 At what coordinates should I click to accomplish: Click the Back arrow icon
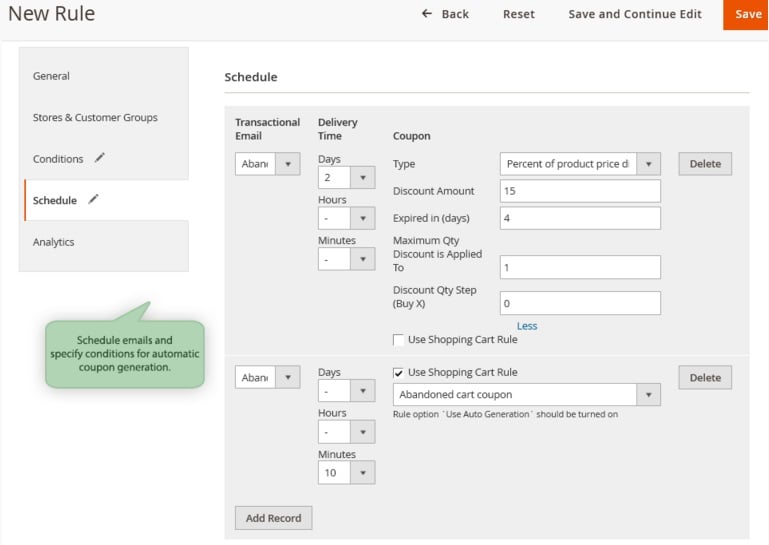point(427,14)
